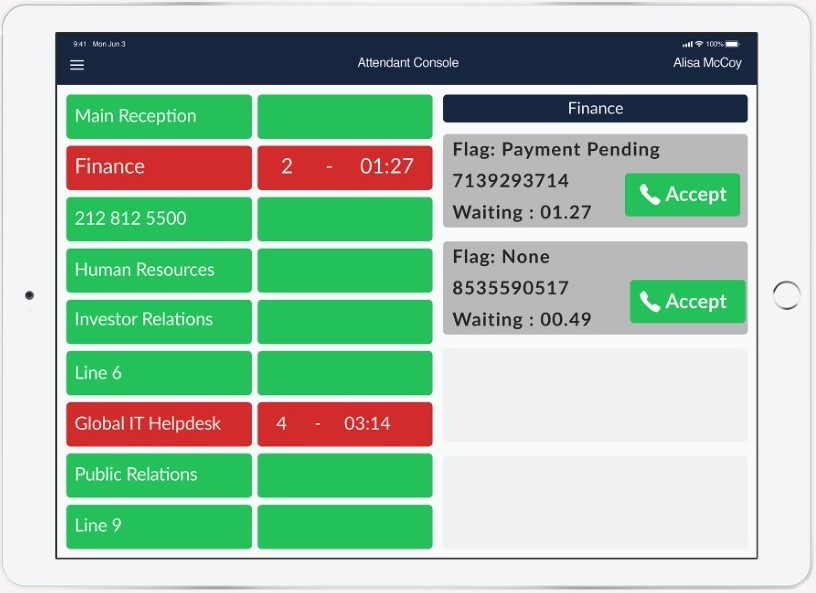816x593 pixels.
Task: Tap the battery indicator icon
Action: coord(732,44)
